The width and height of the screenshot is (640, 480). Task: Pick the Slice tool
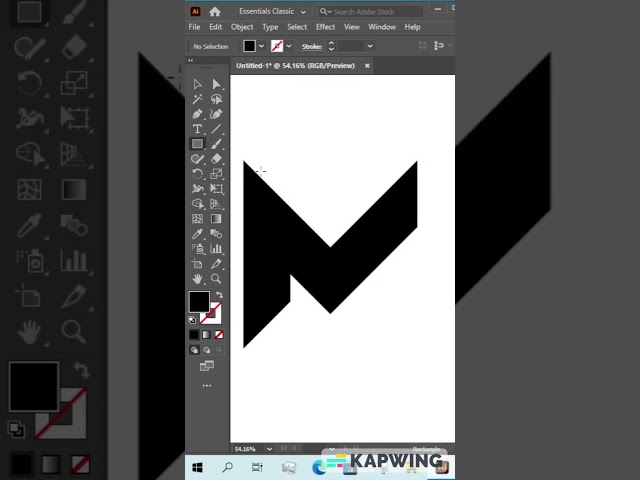point(216,264)
